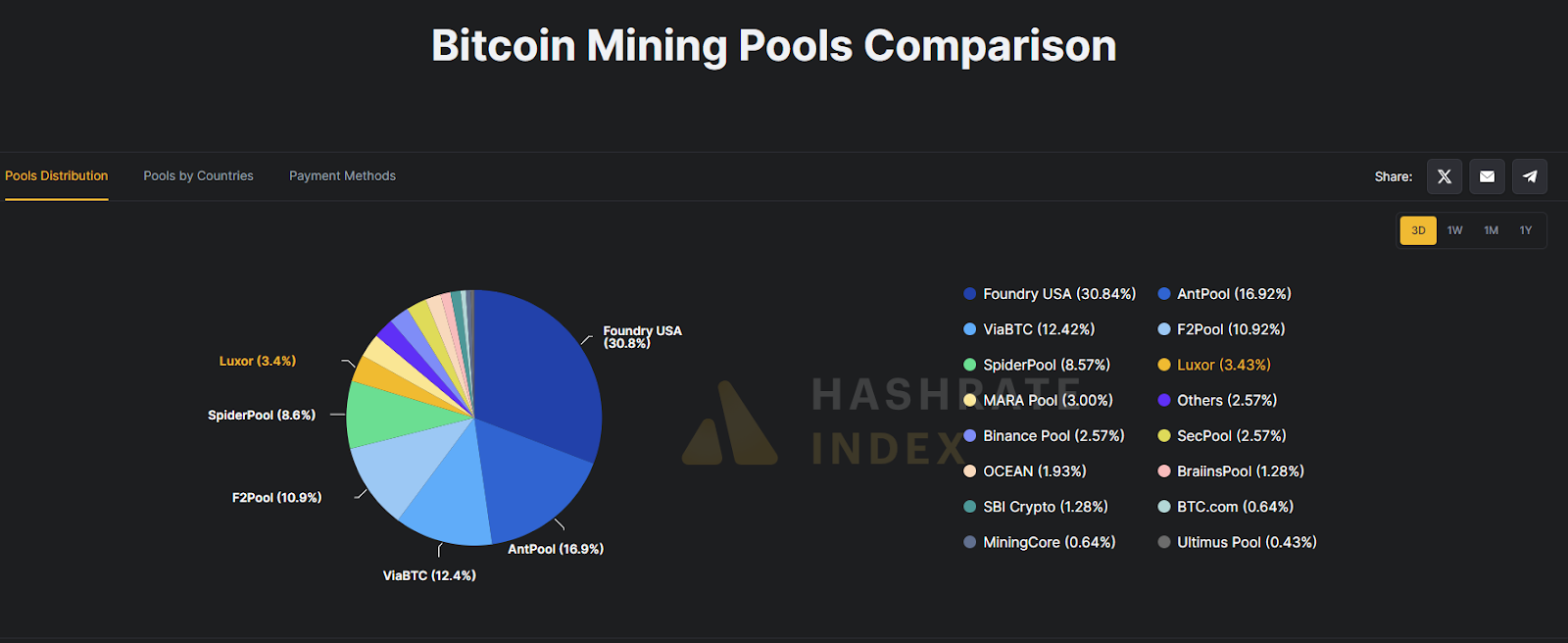Viewport: 1568px width, 643px height.
Task: Share chart via Telegram icon
Action: [1530, 176]
